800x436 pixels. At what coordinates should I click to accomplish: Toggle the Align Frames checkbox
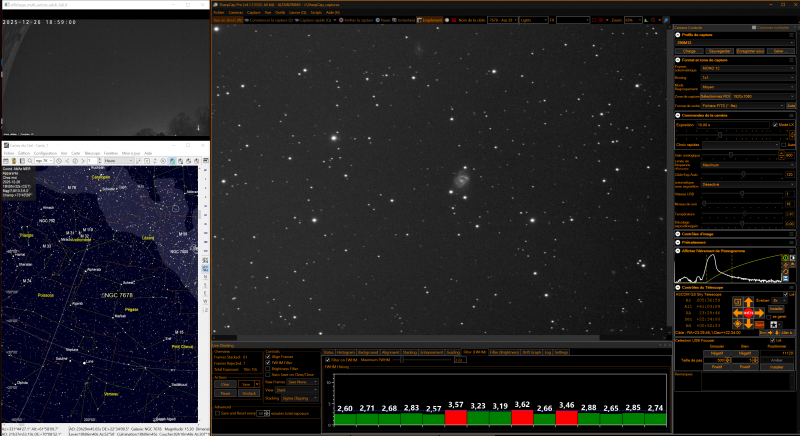click(x=268, y=357)
